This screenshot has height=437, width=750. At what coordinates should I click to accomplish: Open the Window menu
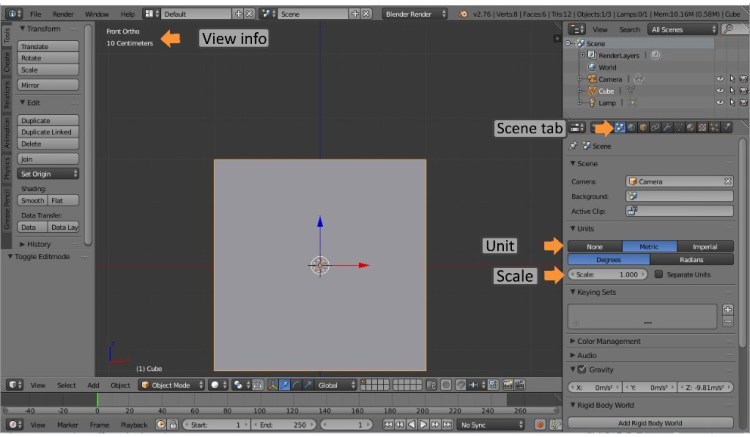pos(97,14)
